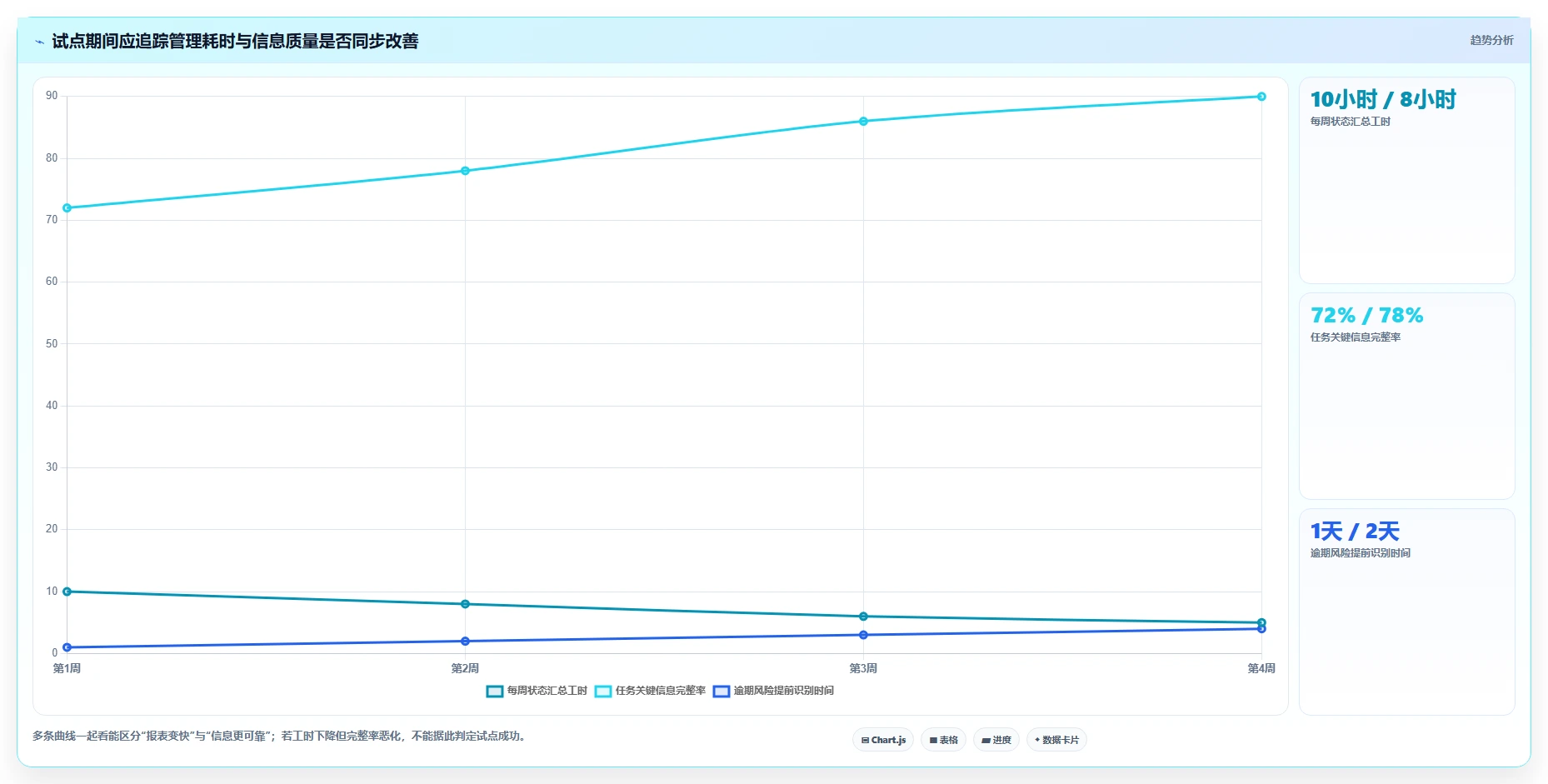Click the weekly-hours point at 第1周 (10)
The width and height of the screenshot is (1548, 784).
pyautogui.click(x=67, y=592)
